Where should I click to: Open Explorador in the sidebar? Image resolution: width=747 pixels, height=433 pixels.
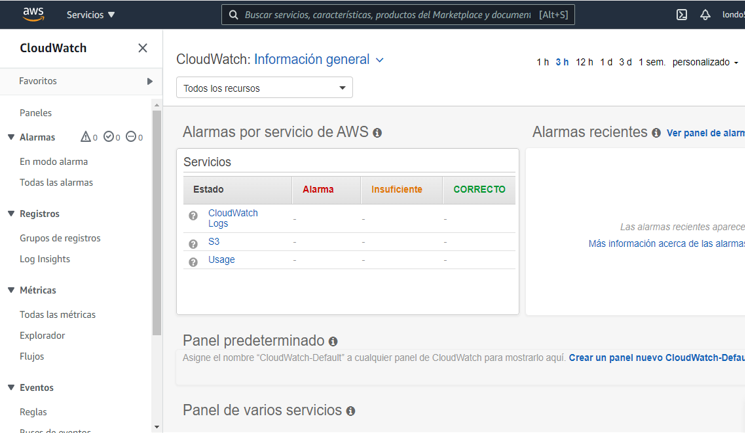[x=42, y=335]
